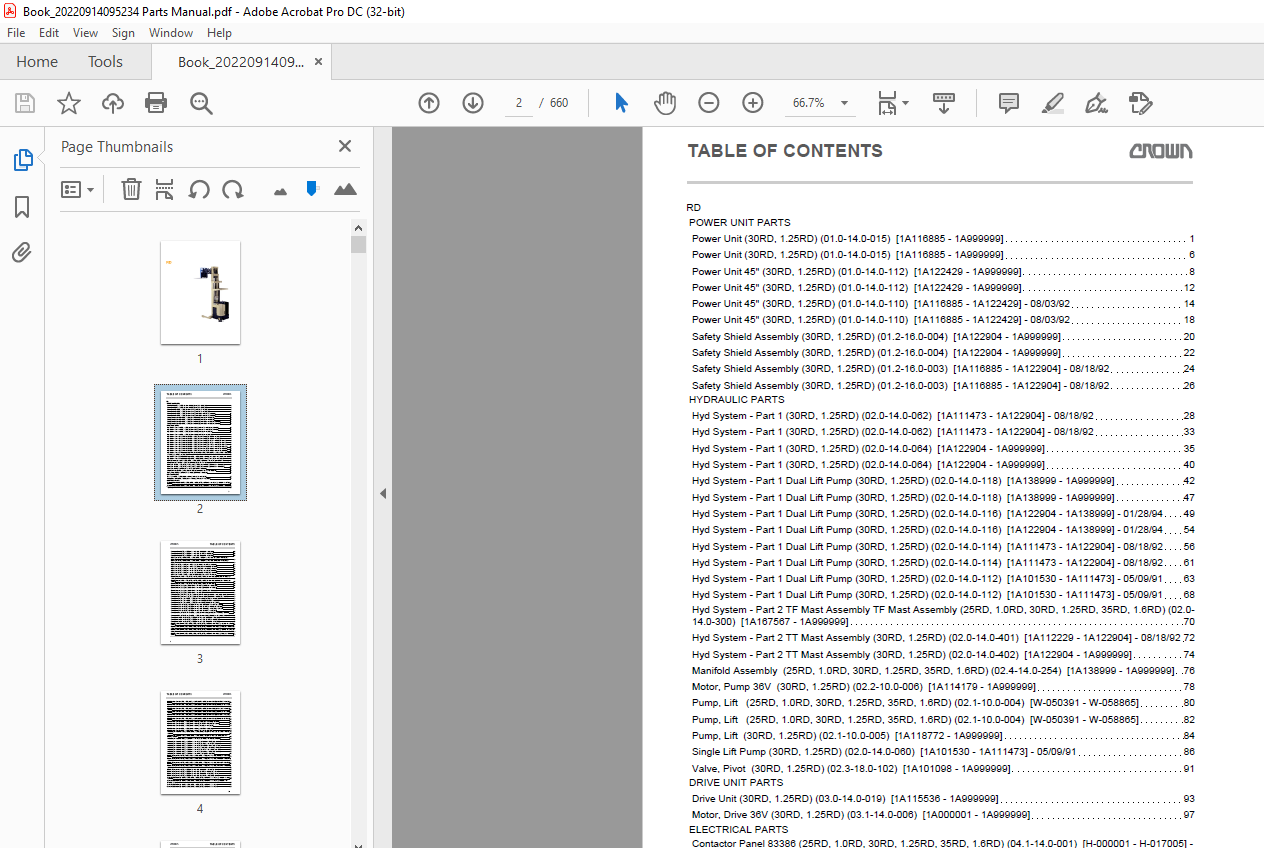The height and width of the screenshot is (848, 1264).
Task: Open thumbnails options dropdown menu
Action: 78,189
